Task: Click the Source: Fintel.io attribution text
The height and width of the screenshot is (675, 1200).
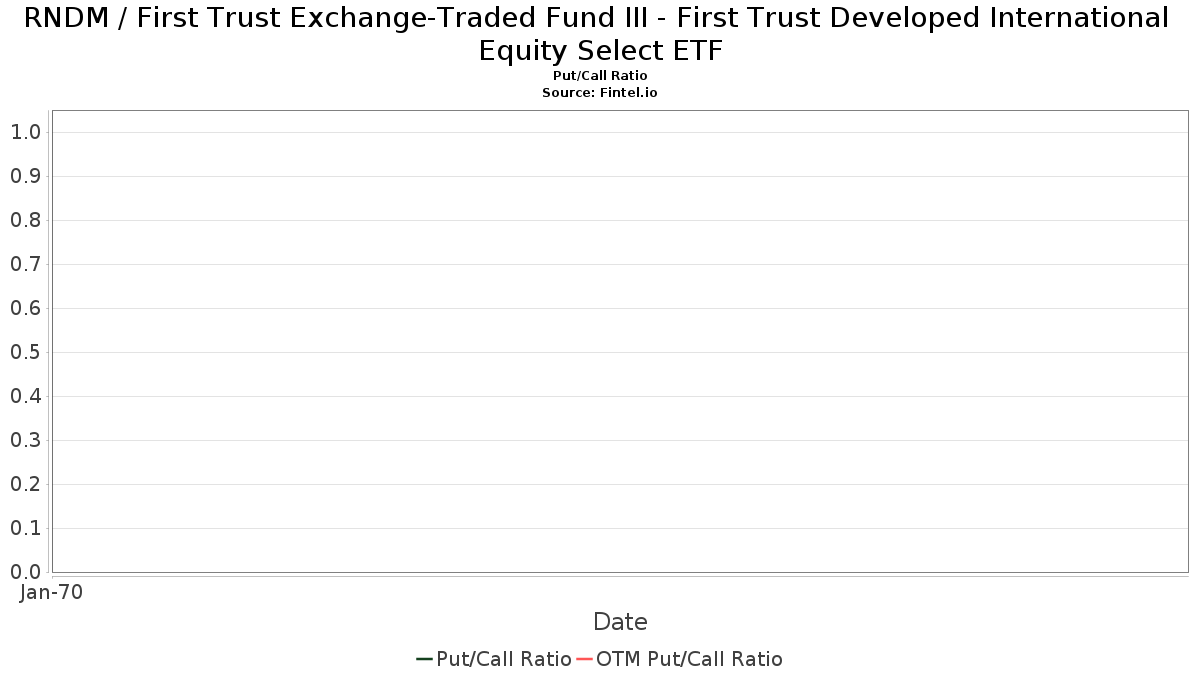Action: coord(600,92)
